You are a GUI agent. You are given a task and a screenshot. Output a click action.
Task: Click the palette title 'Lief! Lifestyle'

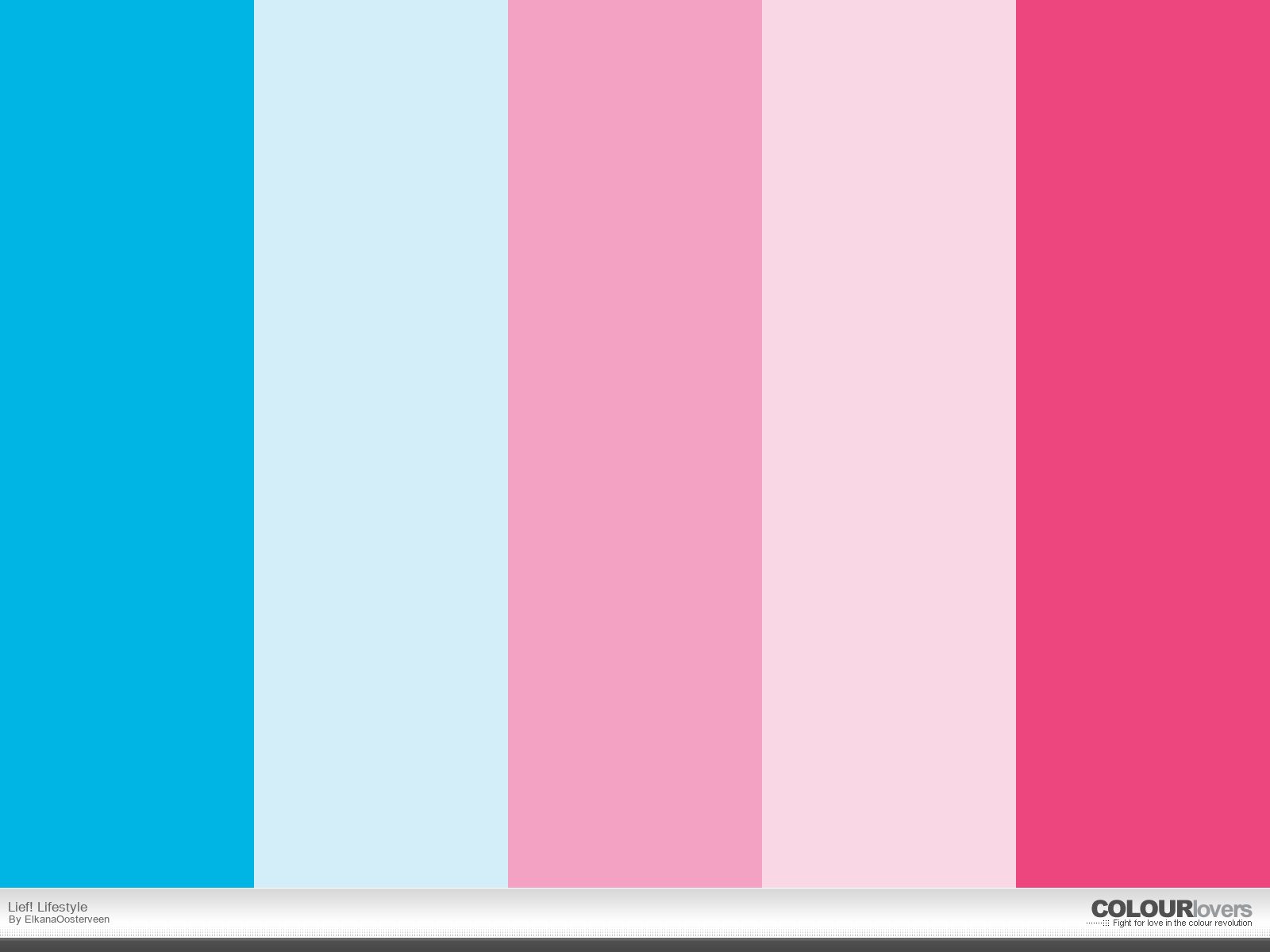tap(48, 907)
